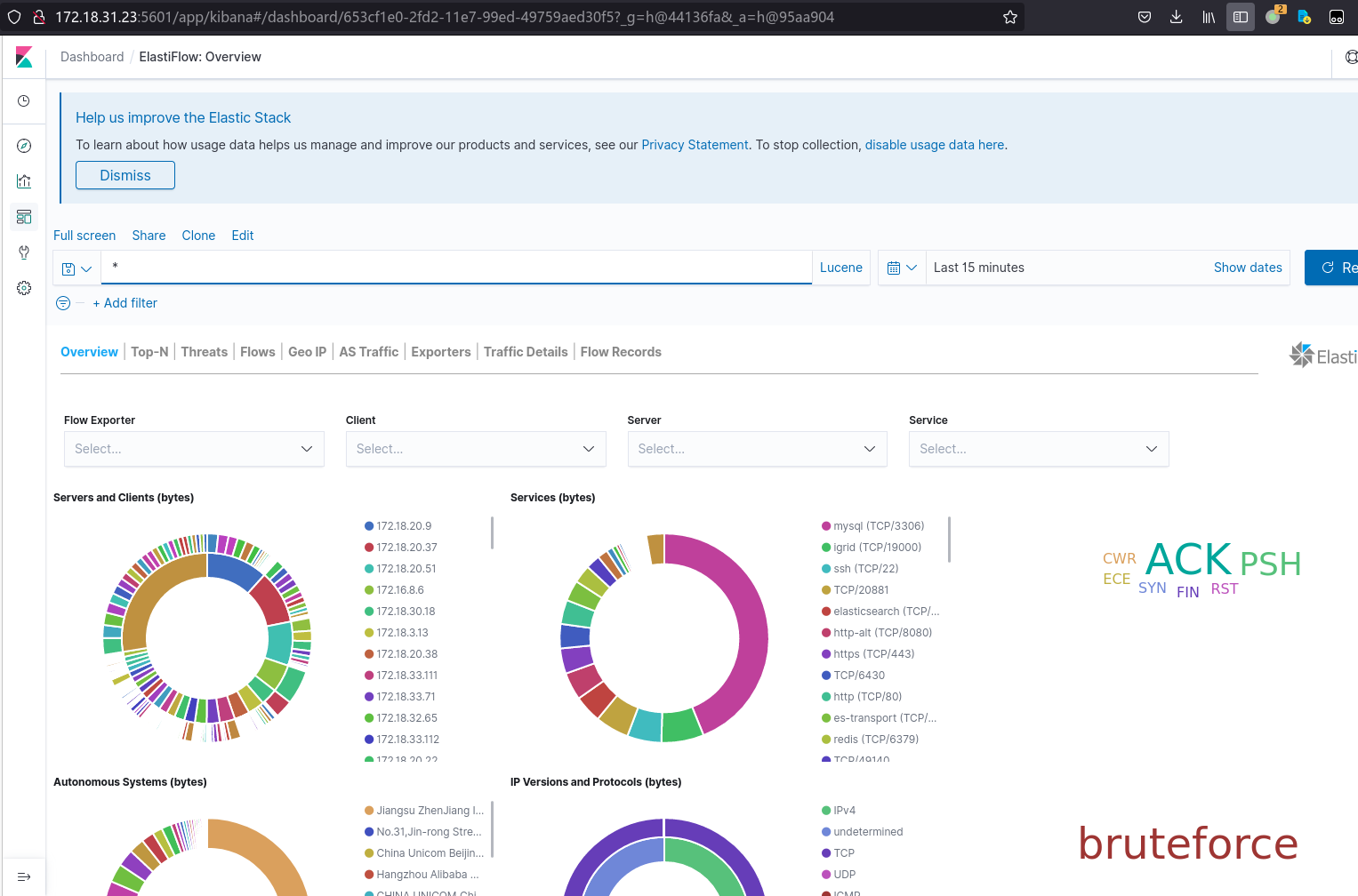Open Last 15 minutes time range
This screenshot has width=1358, height=896.
978,268
